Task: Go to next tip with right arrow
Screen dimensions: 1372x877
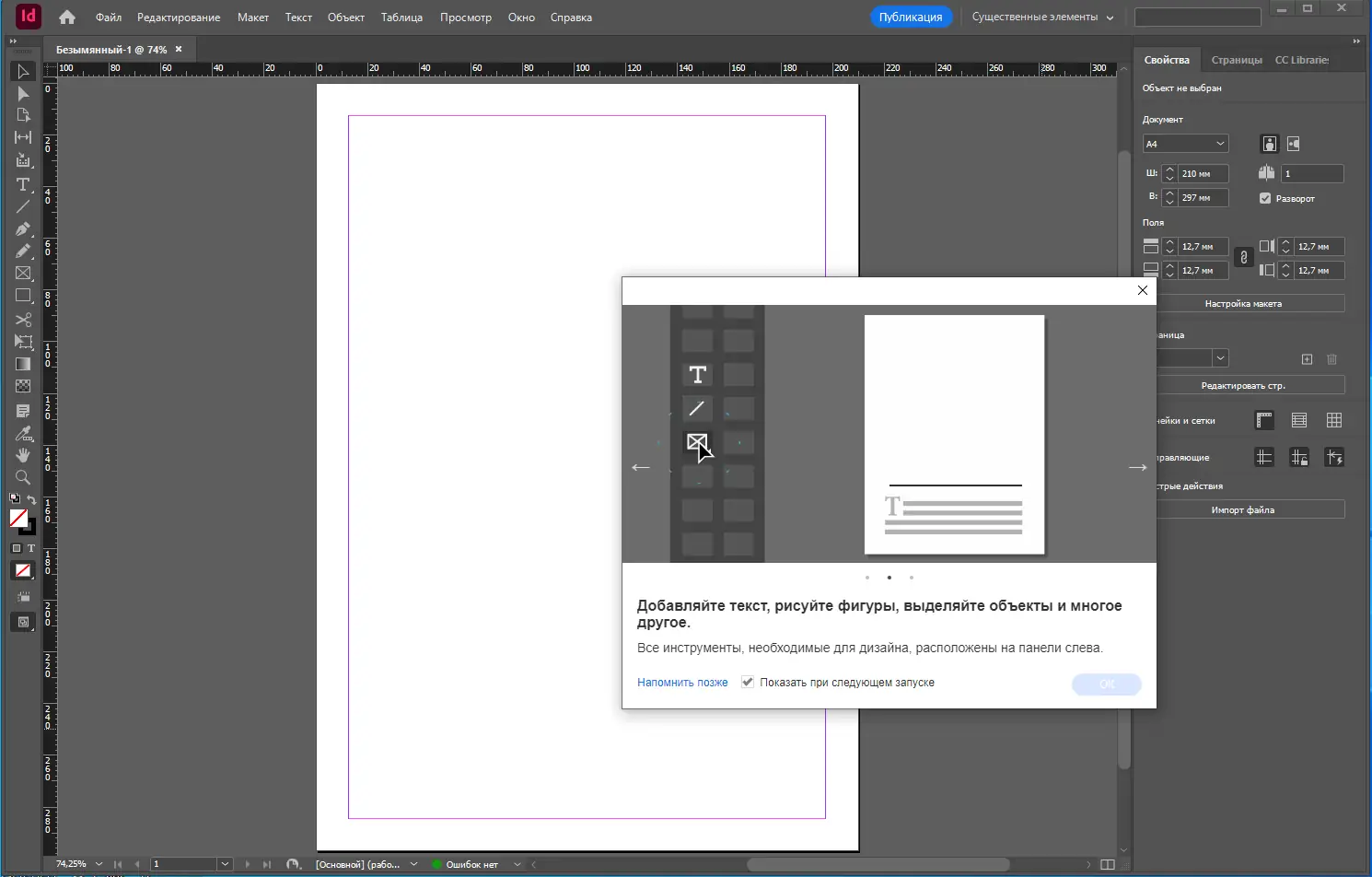Action: coord(1137,467)
